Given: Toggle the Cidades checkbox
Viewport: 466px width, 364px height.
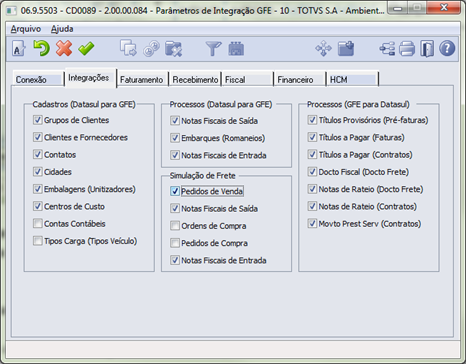Looking at the screenshot, I should [x=38, y=172].
